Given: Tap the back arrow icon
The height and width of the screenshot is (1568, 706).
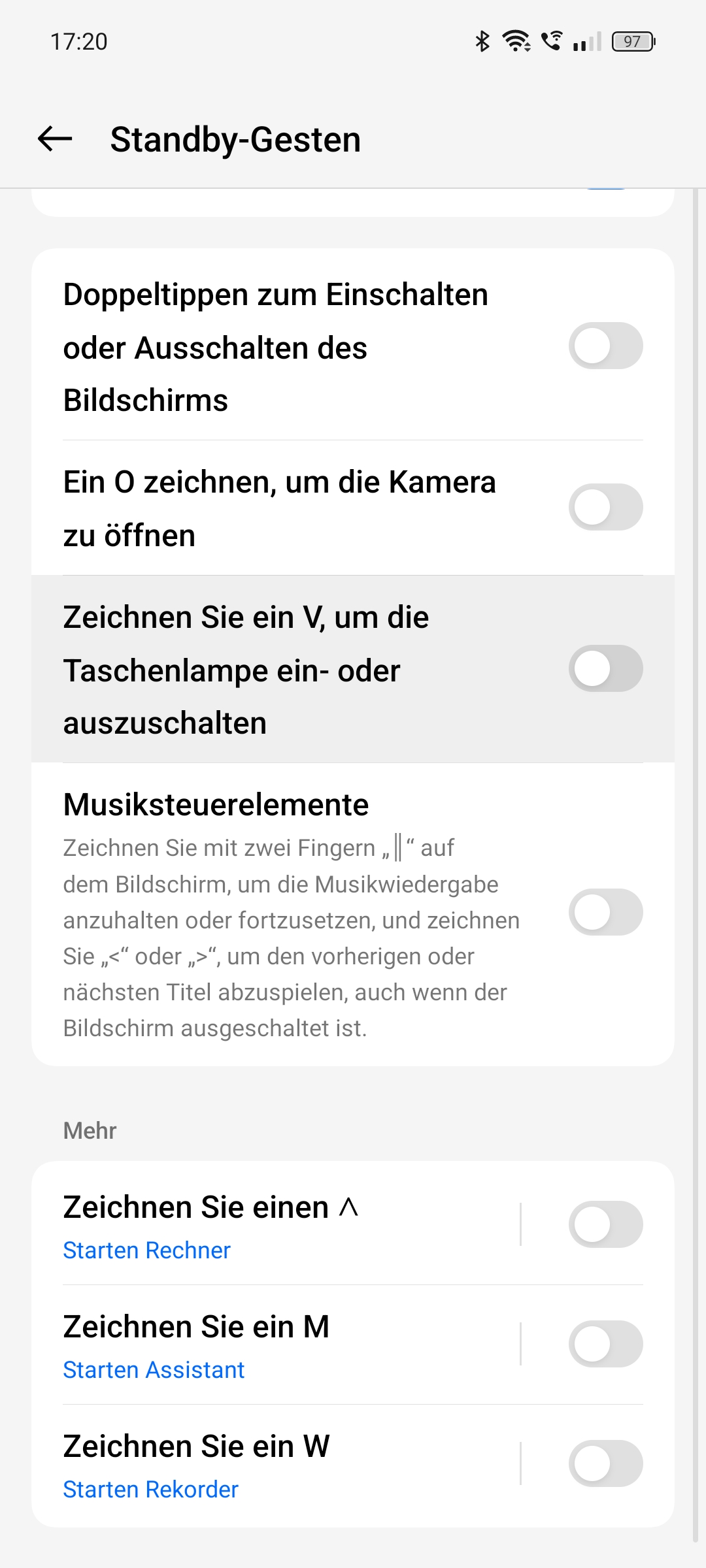Looking at the screenshot, I should (55, 139).
